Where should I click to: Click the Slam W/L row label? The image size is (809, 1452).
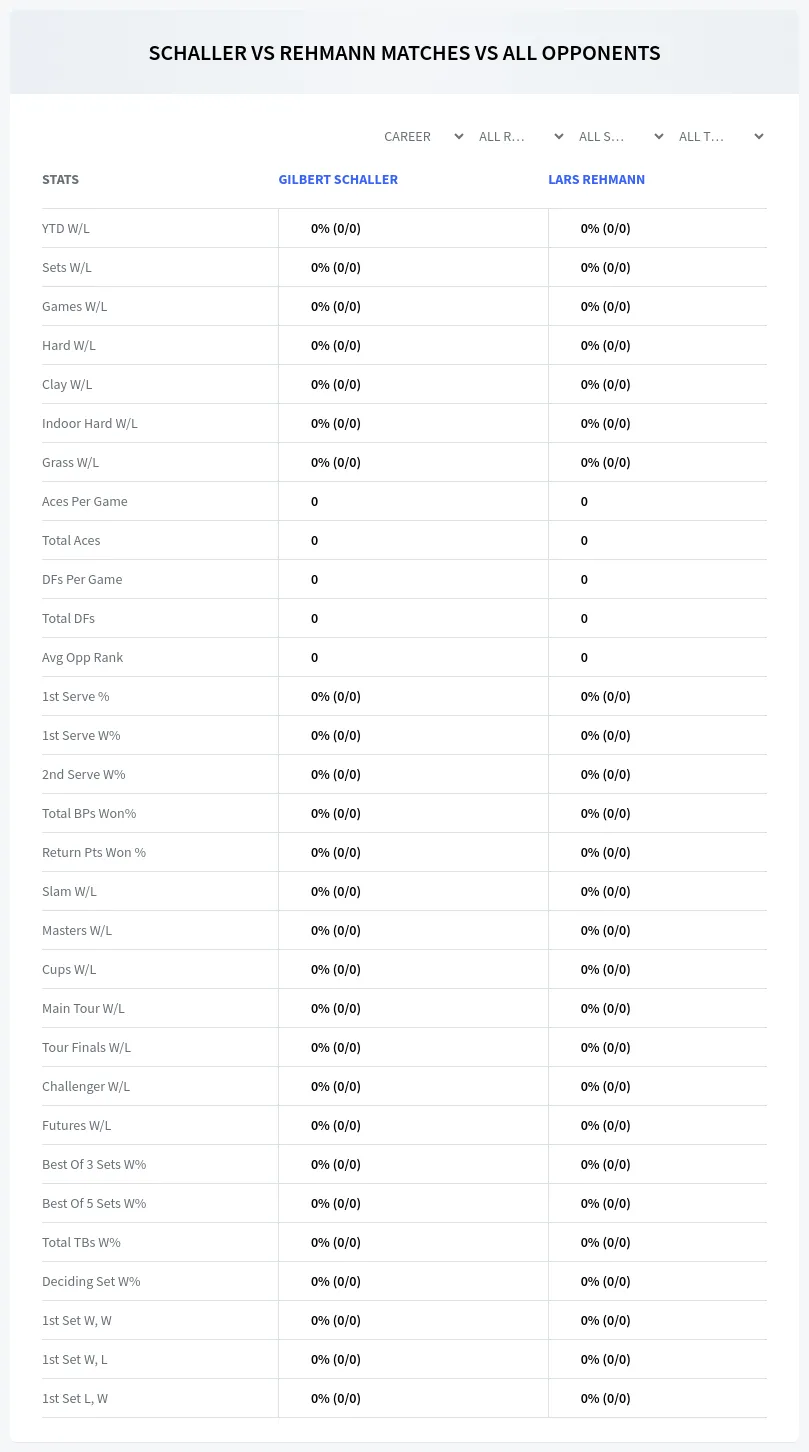point(69,891)
